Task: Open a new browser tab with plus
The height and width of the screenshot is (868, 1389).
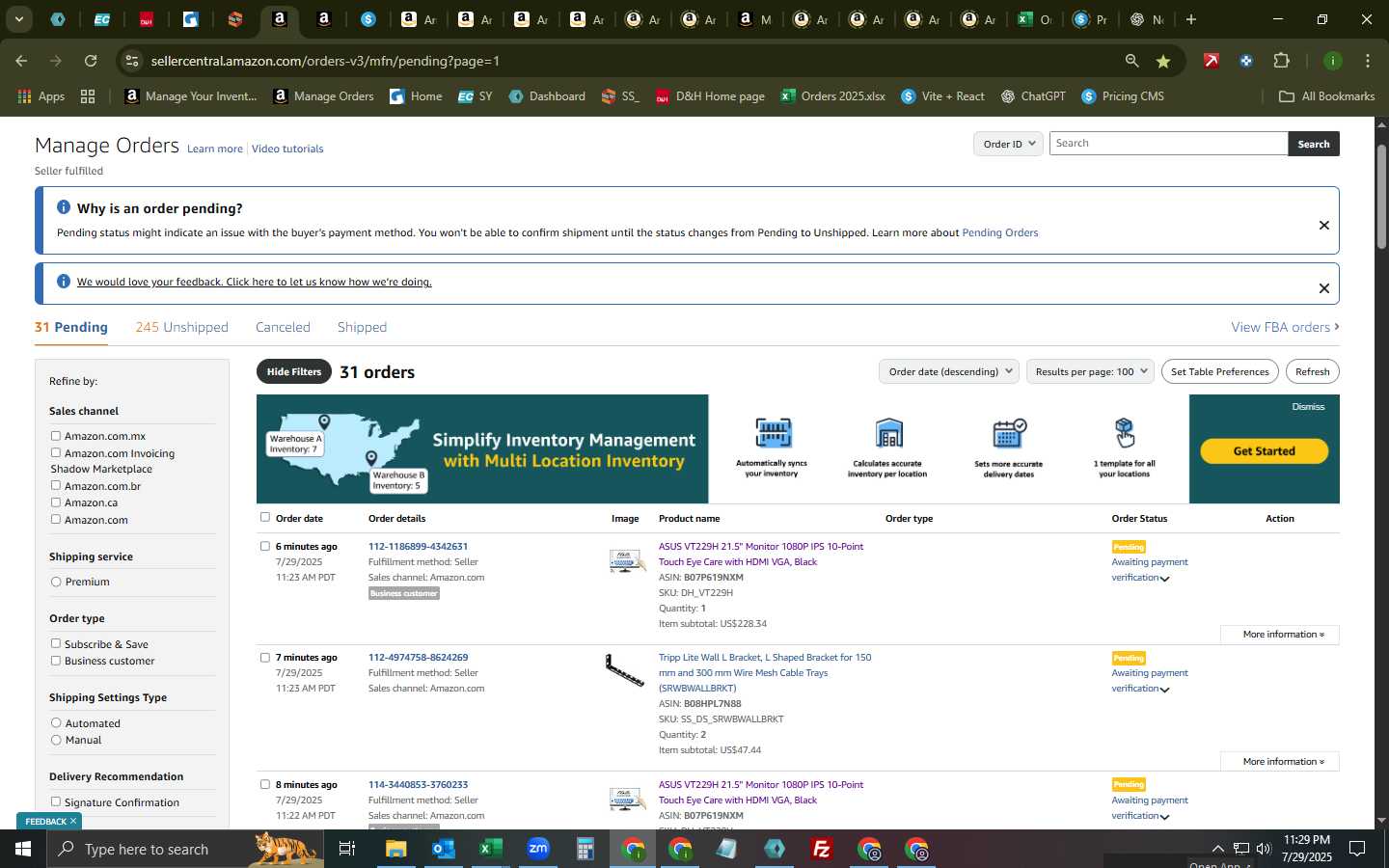Action: pos(1191,19)
